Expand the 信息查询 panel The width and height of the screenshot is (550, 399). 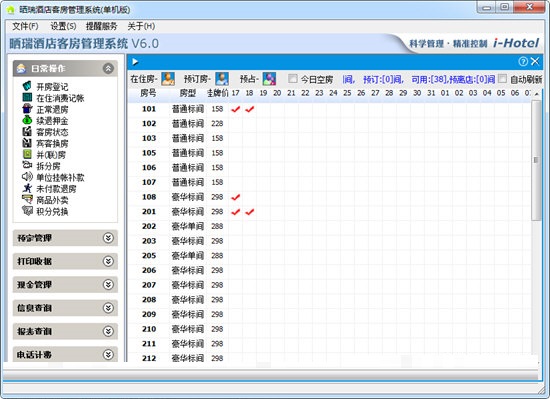pyautogui.click(x=108, y=308)
